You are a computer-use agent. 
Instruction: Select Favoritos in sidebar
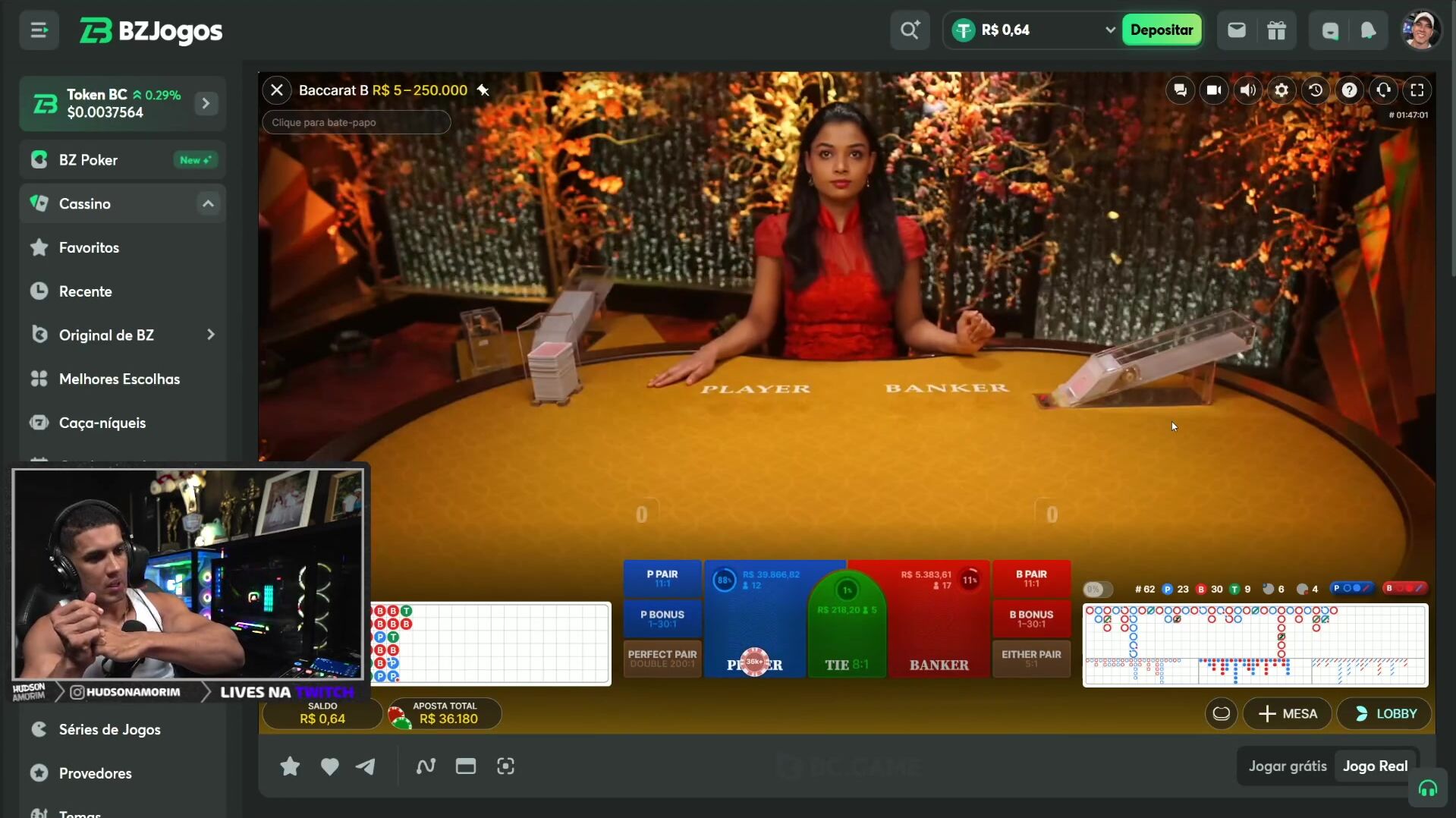point(123,247)
